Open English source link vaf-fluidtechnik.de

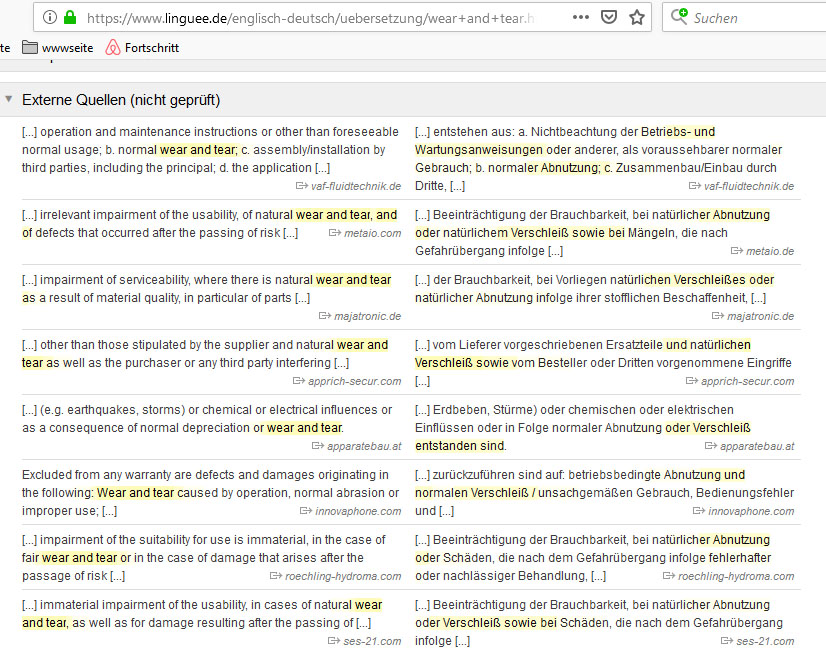point(356,186)
